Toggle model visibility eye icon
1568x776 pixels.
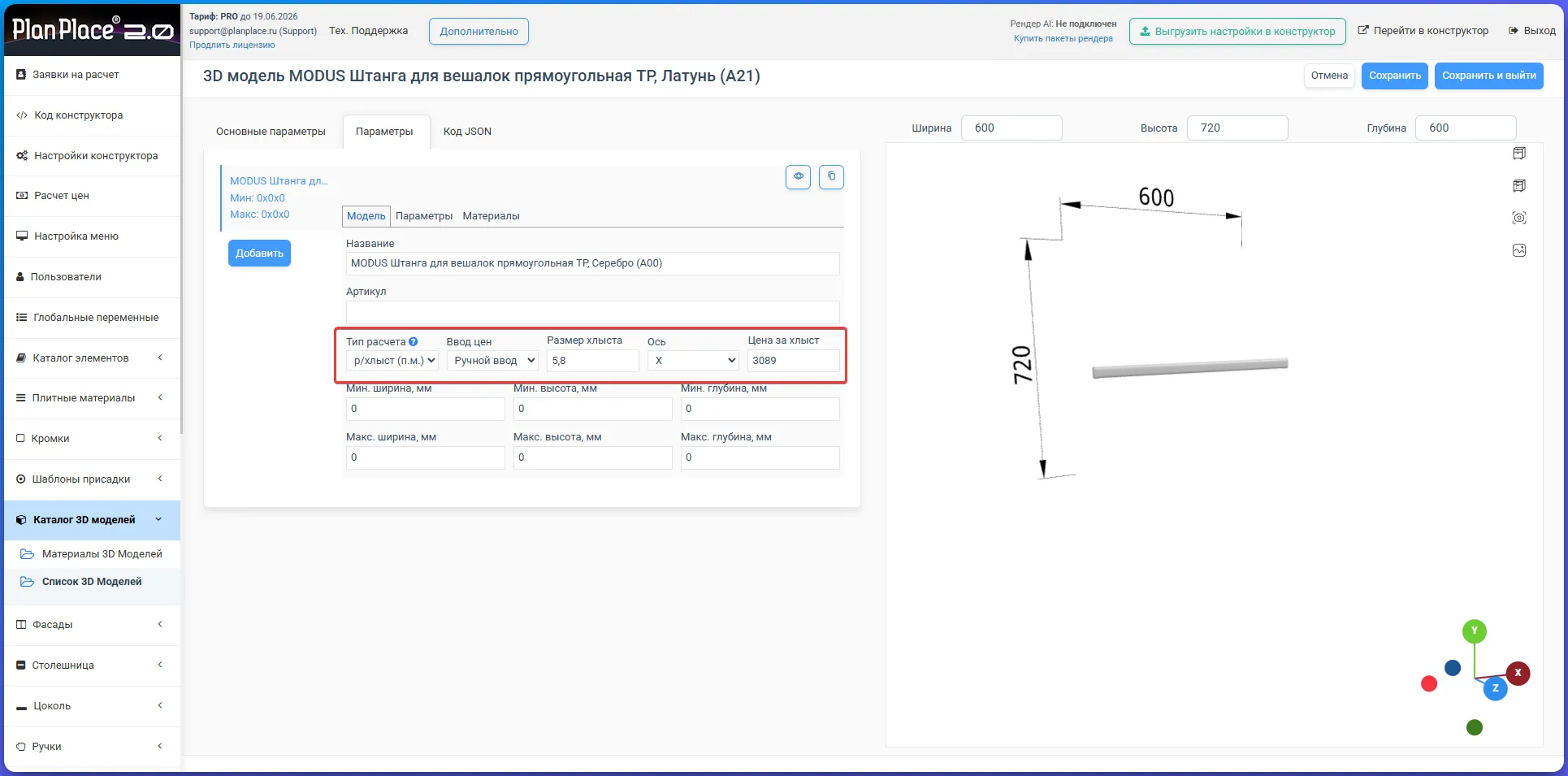[798, 176]
